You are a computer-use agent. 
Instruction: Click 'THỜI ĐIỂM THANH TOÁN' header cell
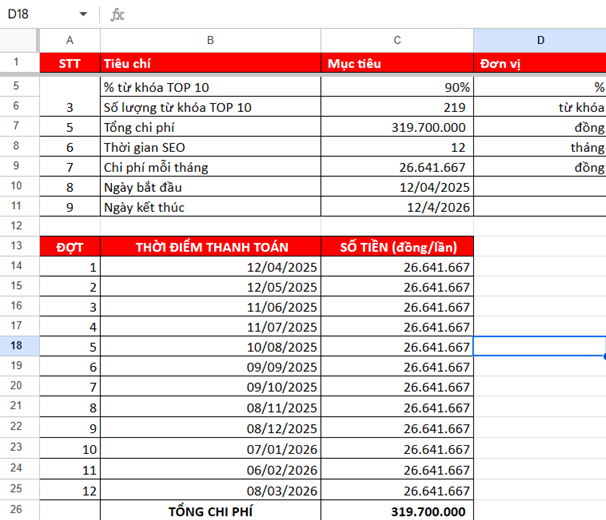pos(211,247)
